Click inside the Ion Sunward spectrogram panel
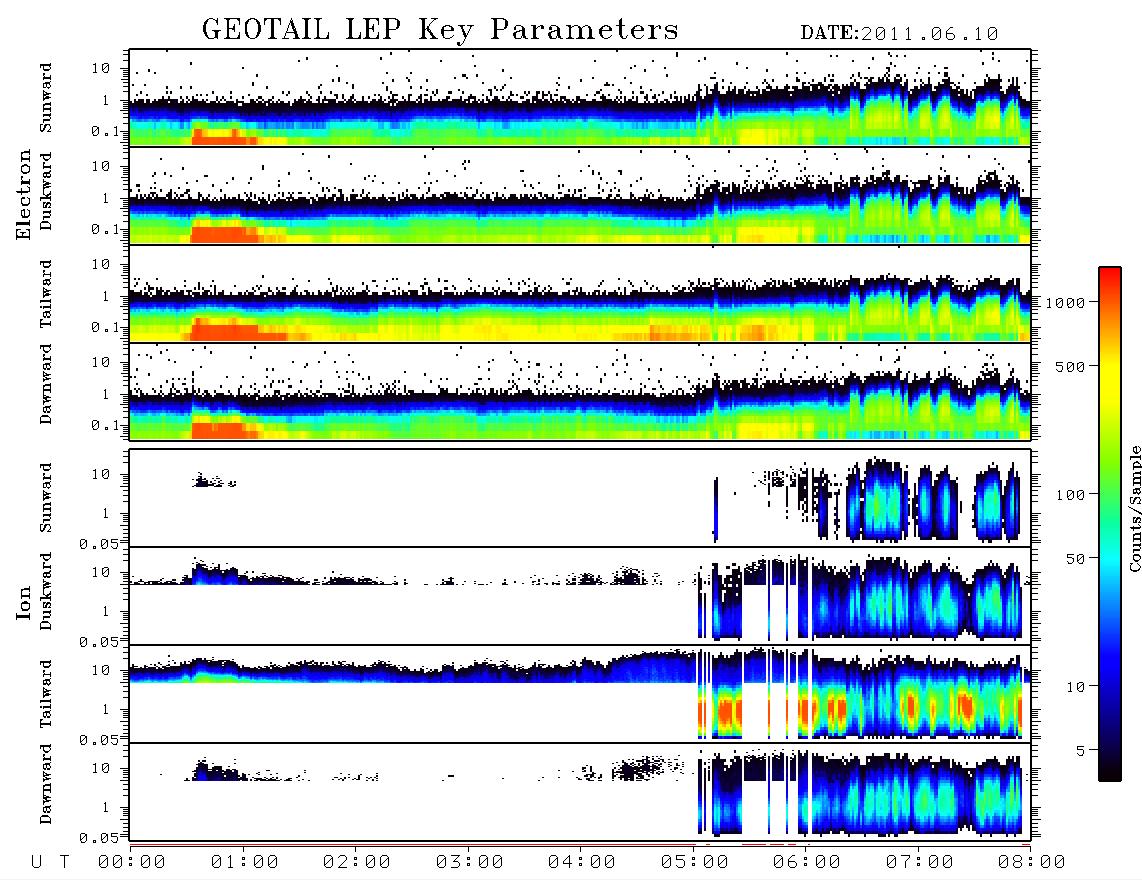This screenshot has width=1142, height=880. (580, 498)
